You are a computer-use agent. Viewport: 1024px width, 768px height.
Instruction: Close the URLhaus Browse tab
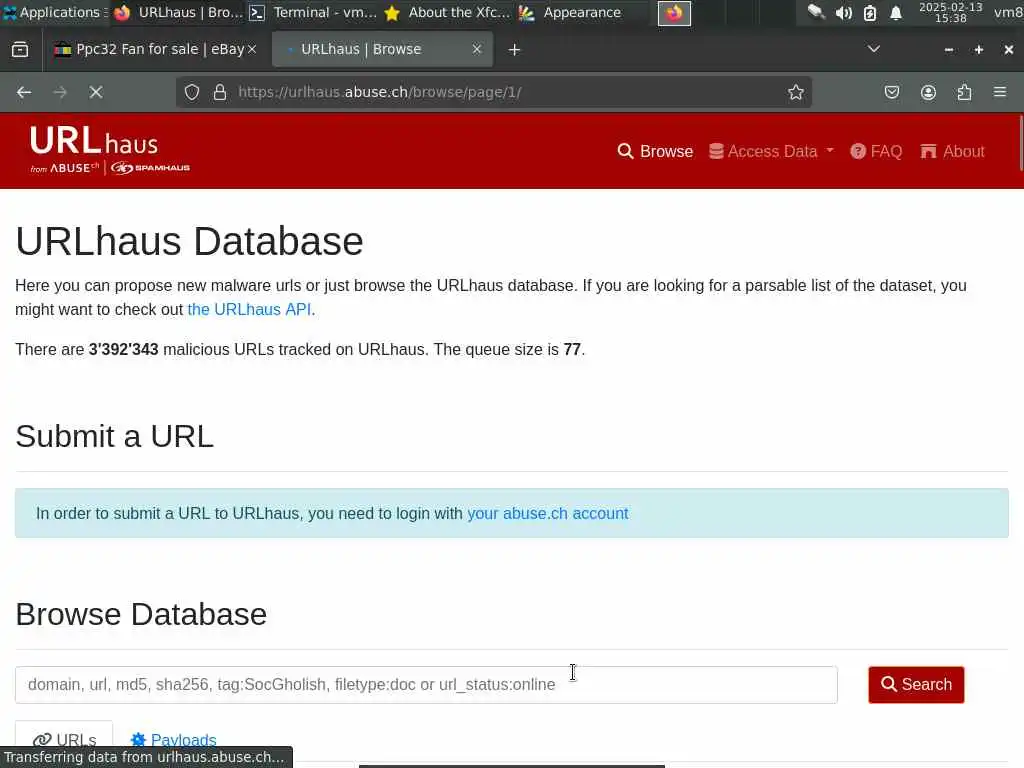(x=477, y=49)
